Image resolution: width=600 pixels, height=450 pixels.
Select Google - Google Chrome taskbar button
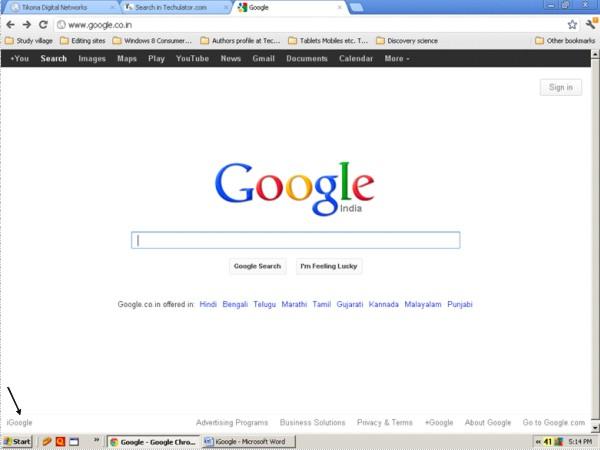point(153,442)
